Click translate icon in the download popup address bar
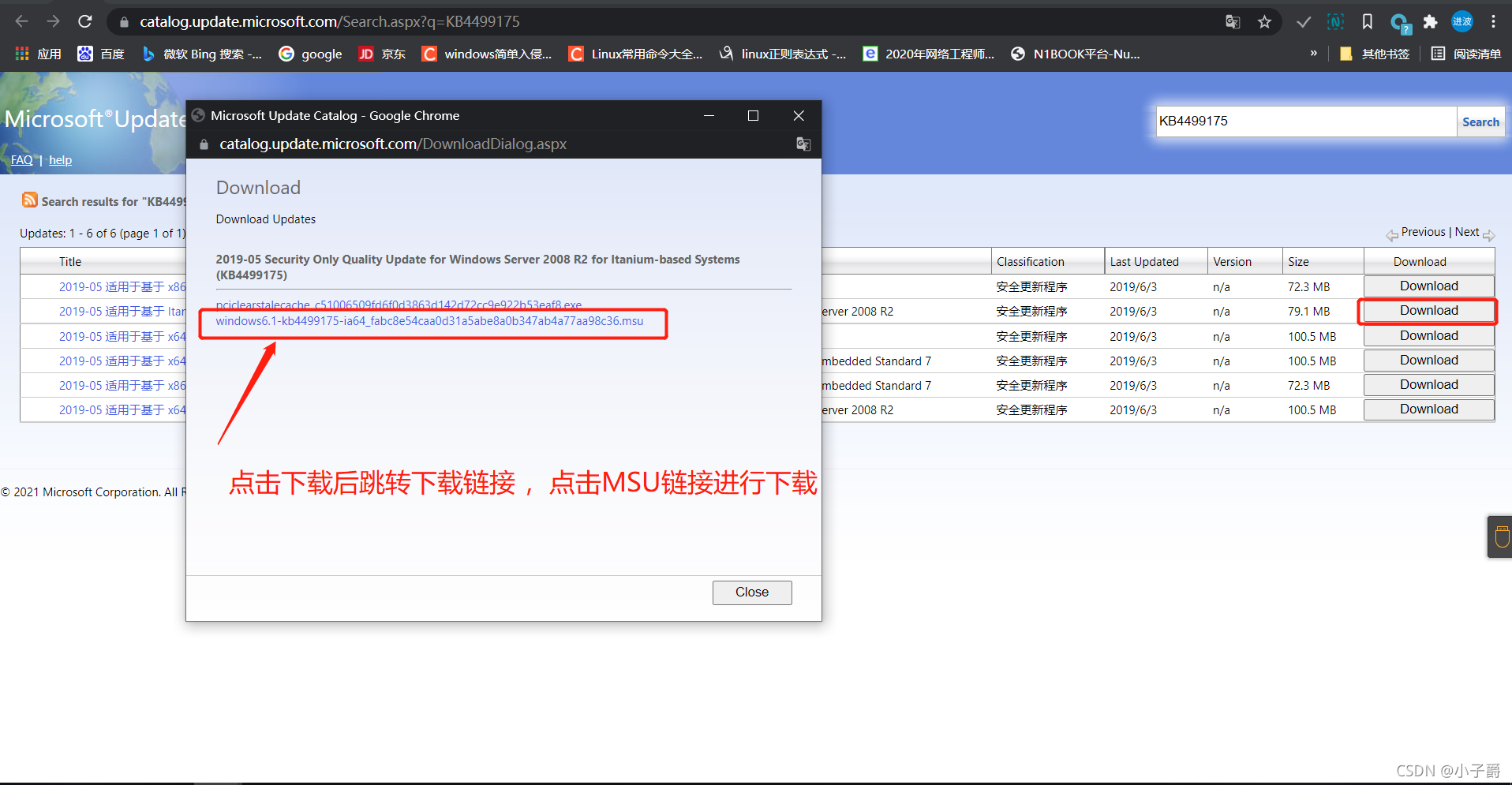1512x785 pixels. 803,144
